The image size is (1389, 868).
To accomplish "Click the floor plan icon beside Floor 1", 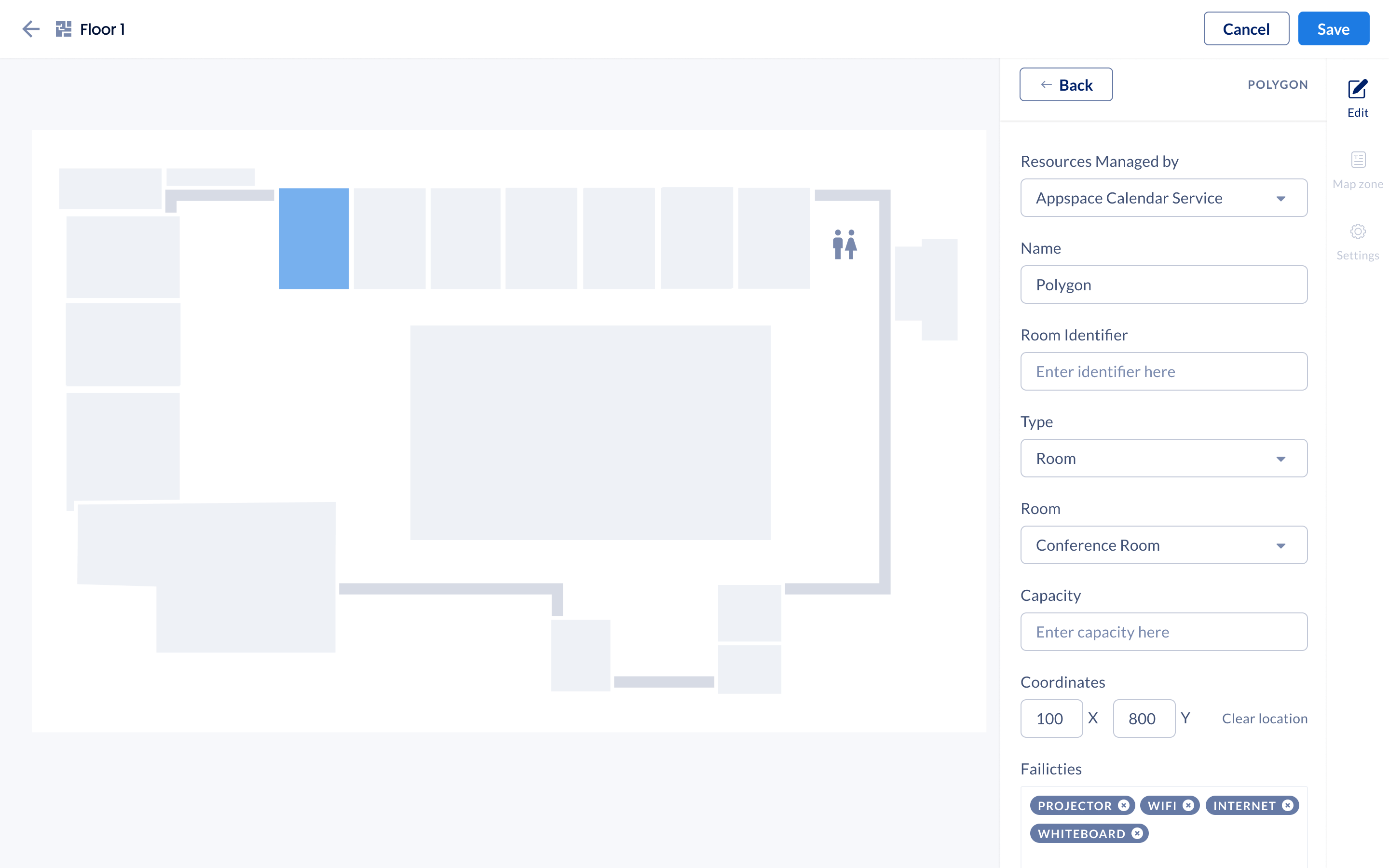I will point(63,29).
